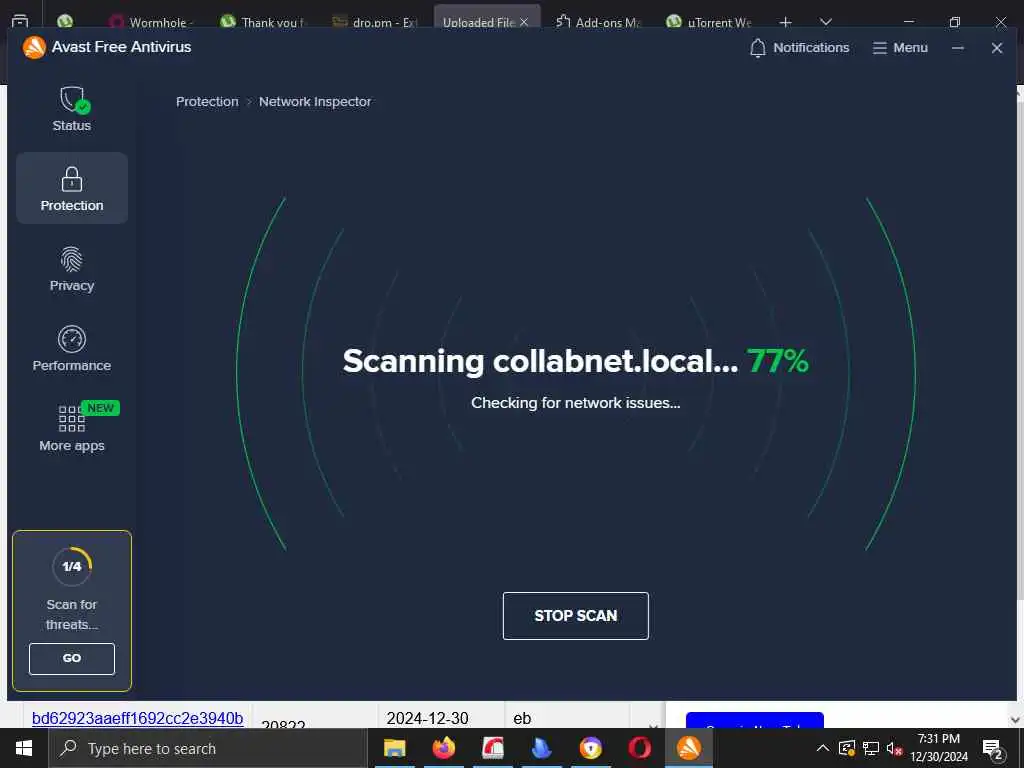Open File Explorer from taskbar
Viewport: 1024px width, 768px height.
point(394,748)
